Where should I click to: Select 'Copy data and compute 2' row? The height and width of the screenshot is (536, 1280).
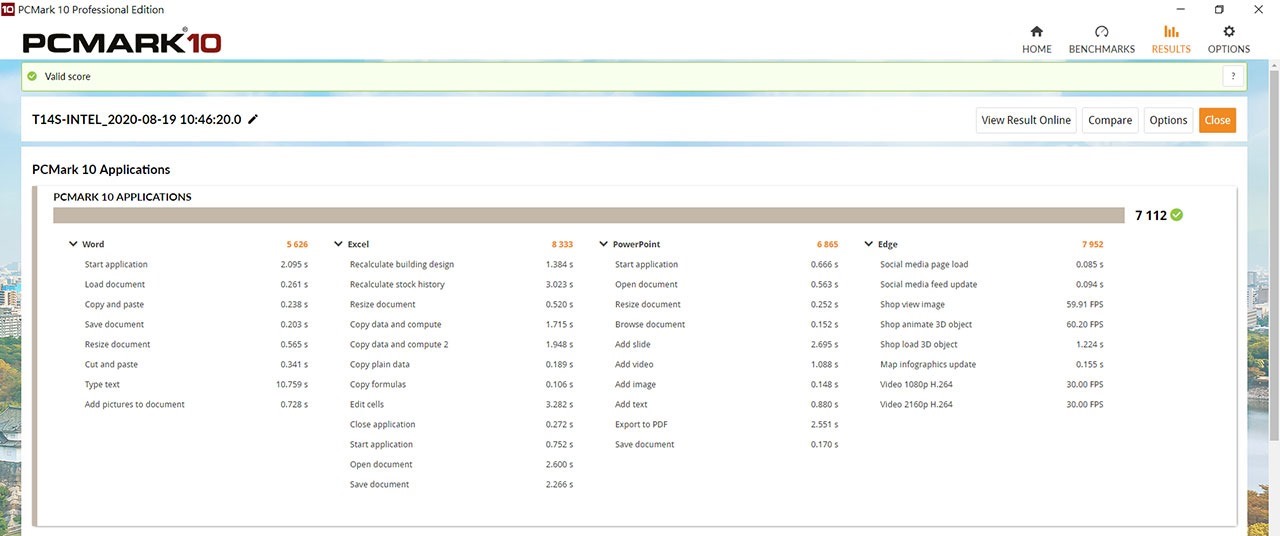461,345
